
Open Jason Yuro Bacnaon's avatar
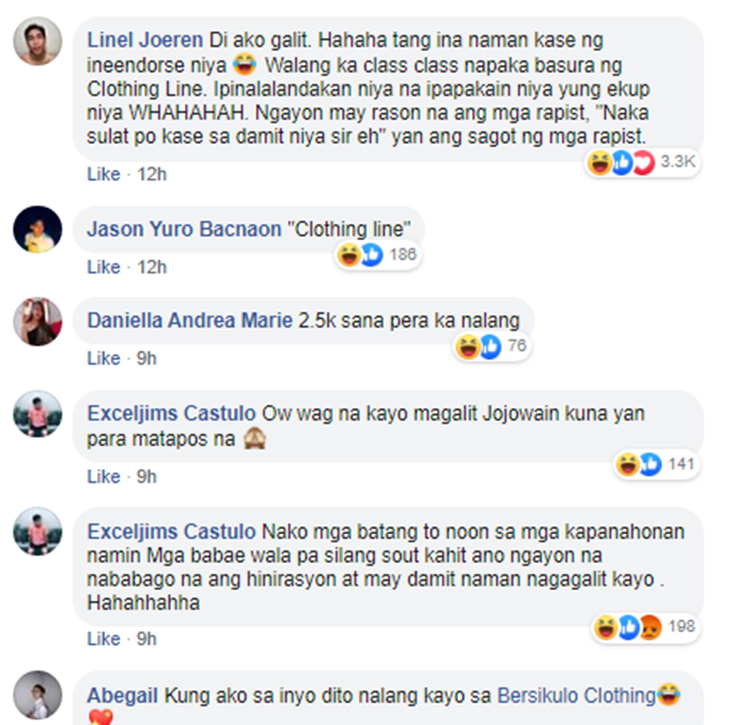pyautogui.click(x=37, y=230)
